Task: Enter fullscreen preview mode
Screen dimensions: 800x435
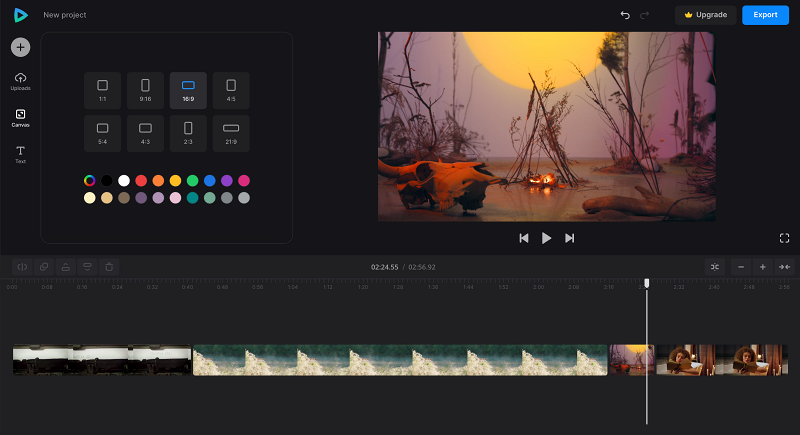Action: click(785, 238)
